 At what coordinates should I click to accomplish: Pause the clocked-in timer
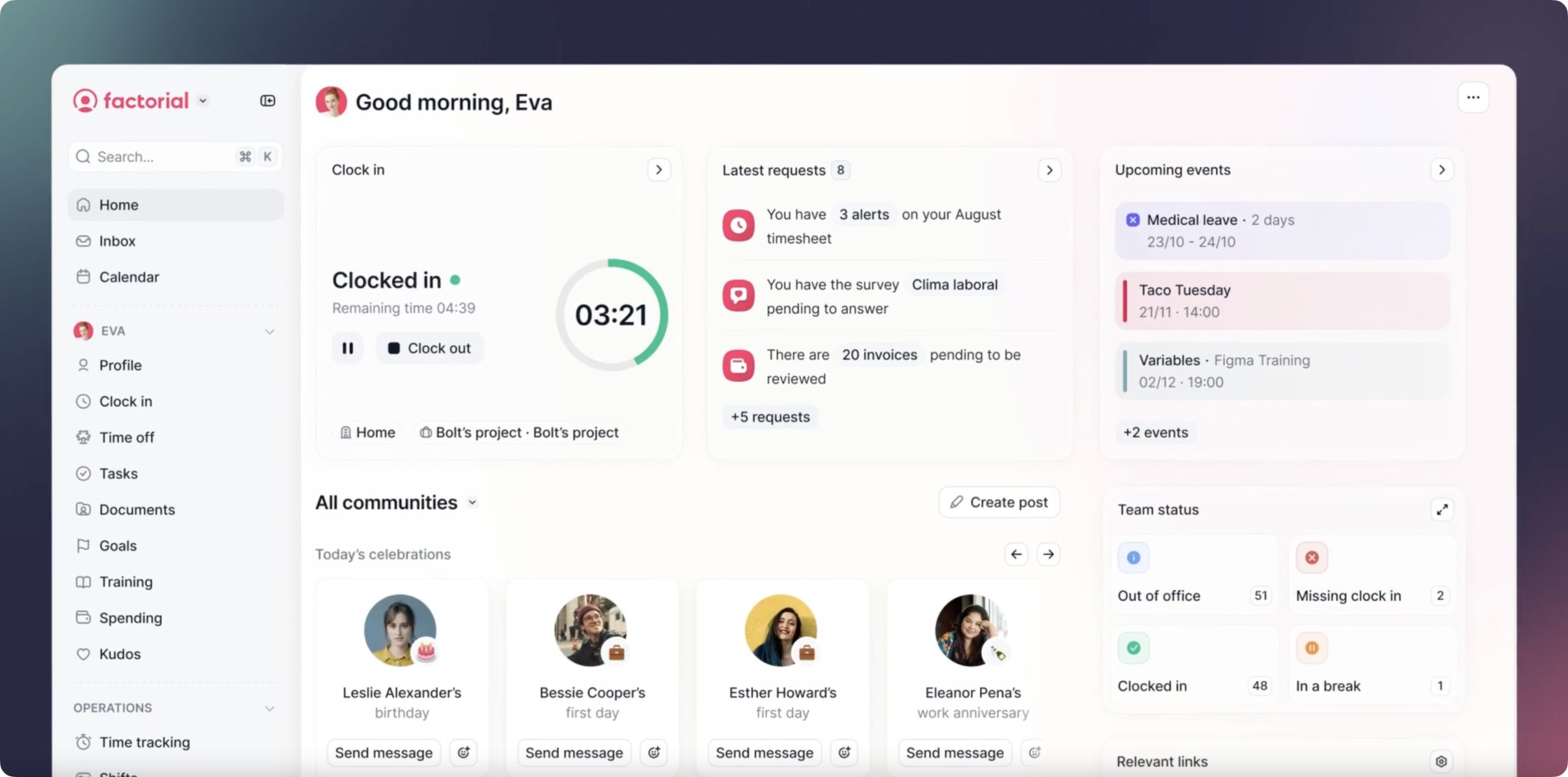[x=347, y=348]
